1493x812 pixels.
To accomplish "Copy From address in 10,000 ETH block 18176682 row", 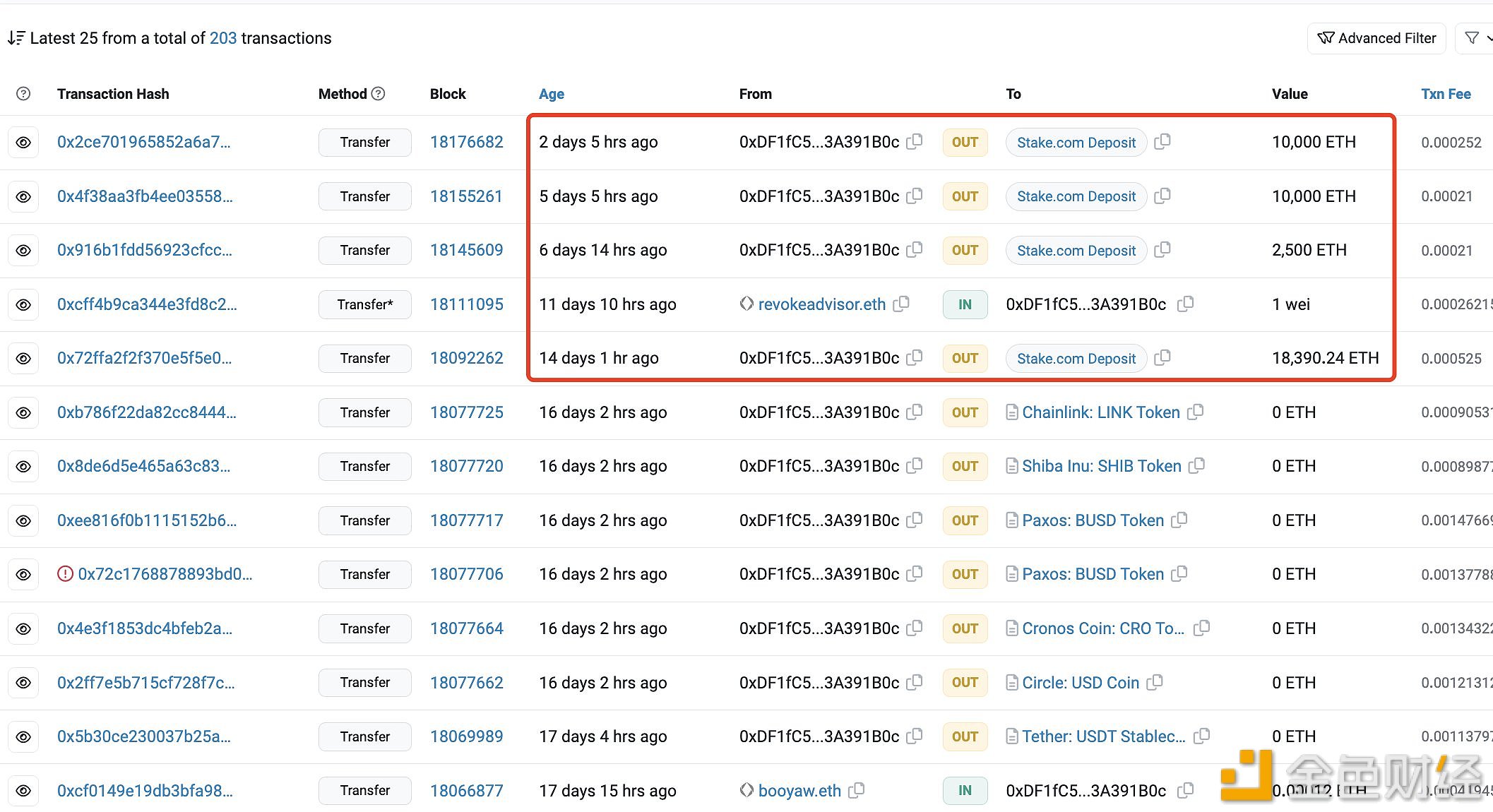I will point(915,141).
